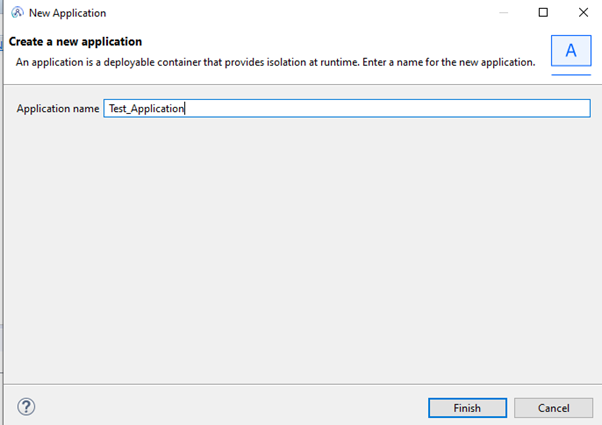The height and width of the screenshot is (425, 602).
Task: Click the wizard icon in the title bar
Action: point(17,13)
